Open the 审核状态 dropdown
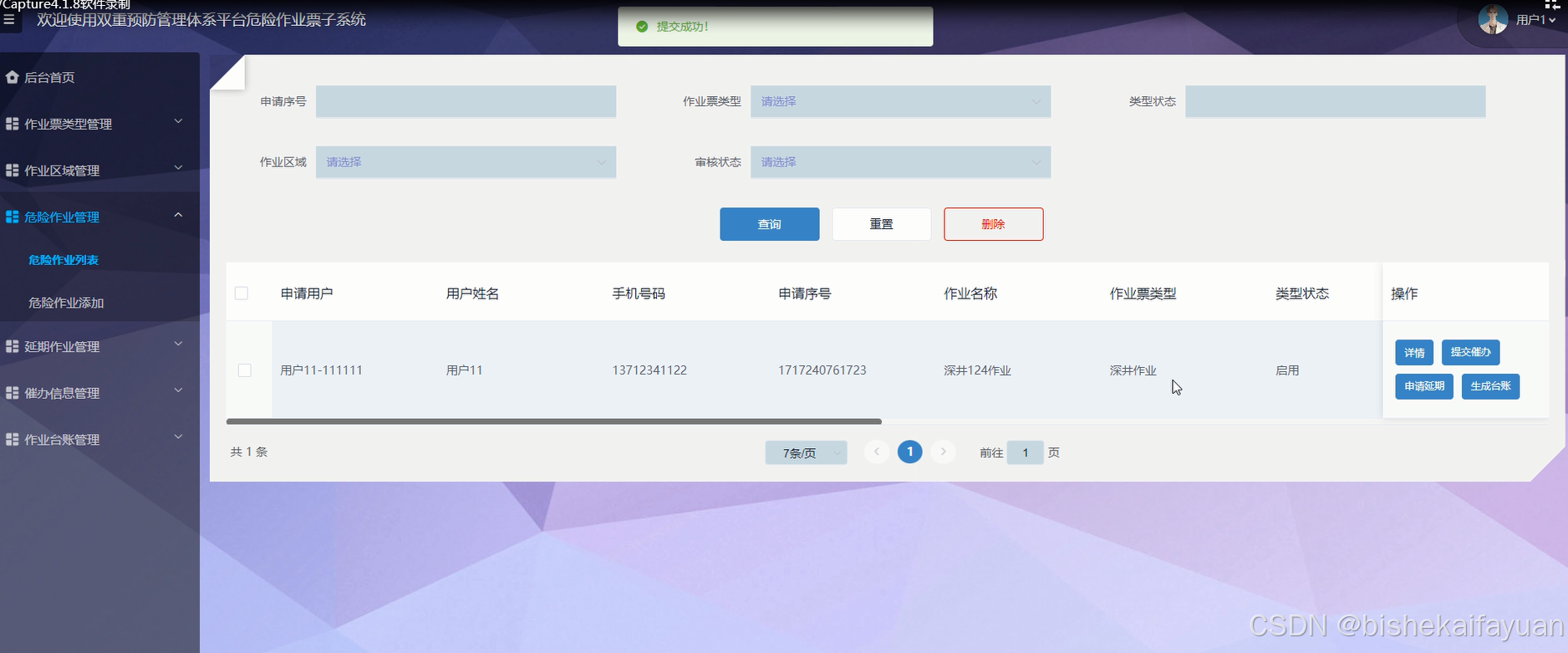 point(900,162)
